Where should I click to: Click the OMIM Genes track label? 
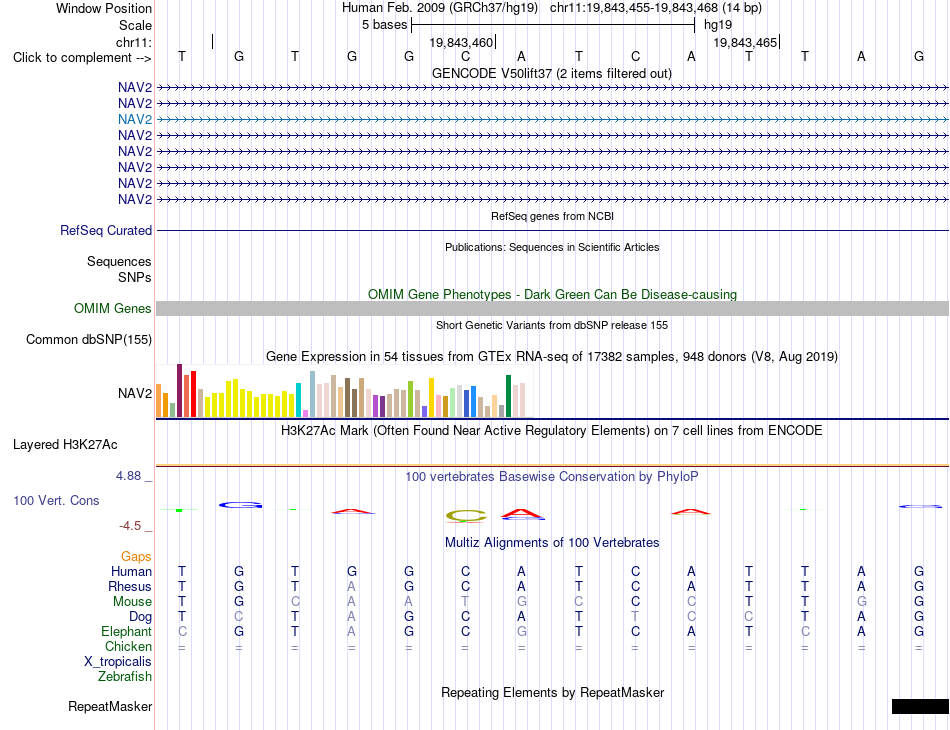click(112, 308)
